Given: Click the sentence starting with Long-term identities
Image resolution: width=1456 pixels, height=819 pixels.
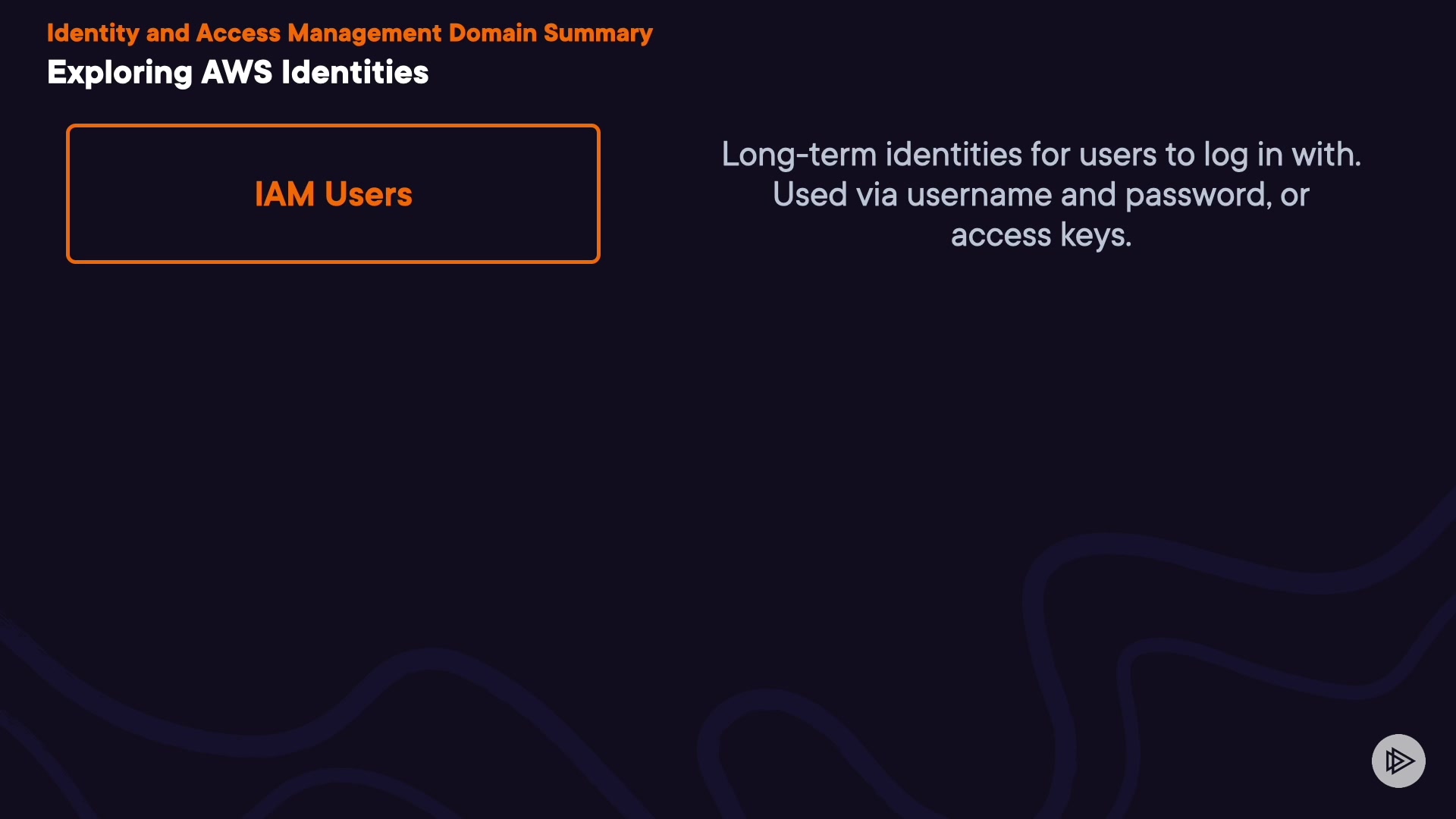Looking at the screenshot, I should click(1040, 155).
